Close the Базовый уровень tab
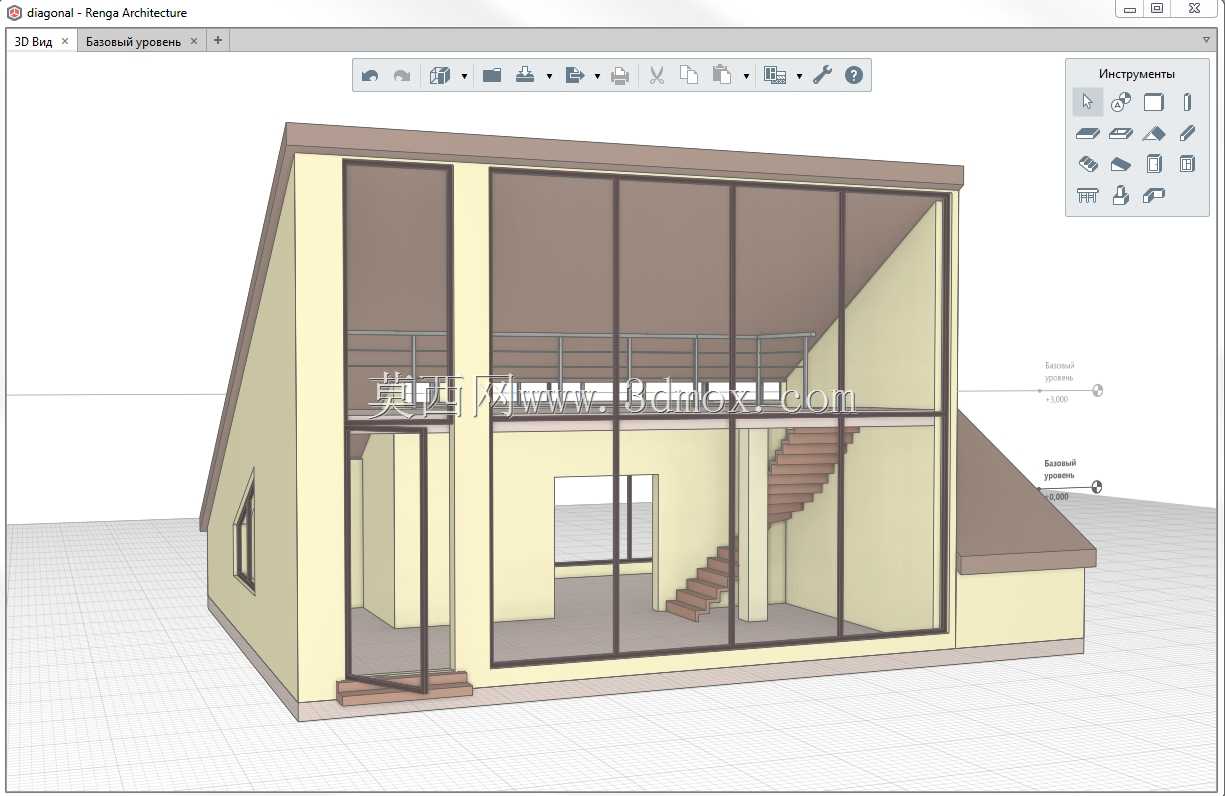The width and height of the screenshot is (1225, 796). click(194, 42)
